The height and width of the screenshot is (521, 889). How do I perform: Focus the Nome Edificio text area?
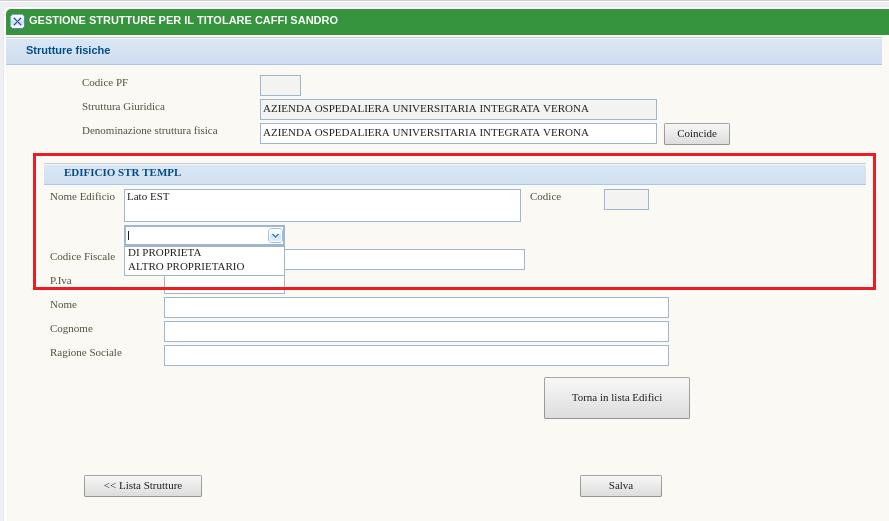[x=322, y=205]
